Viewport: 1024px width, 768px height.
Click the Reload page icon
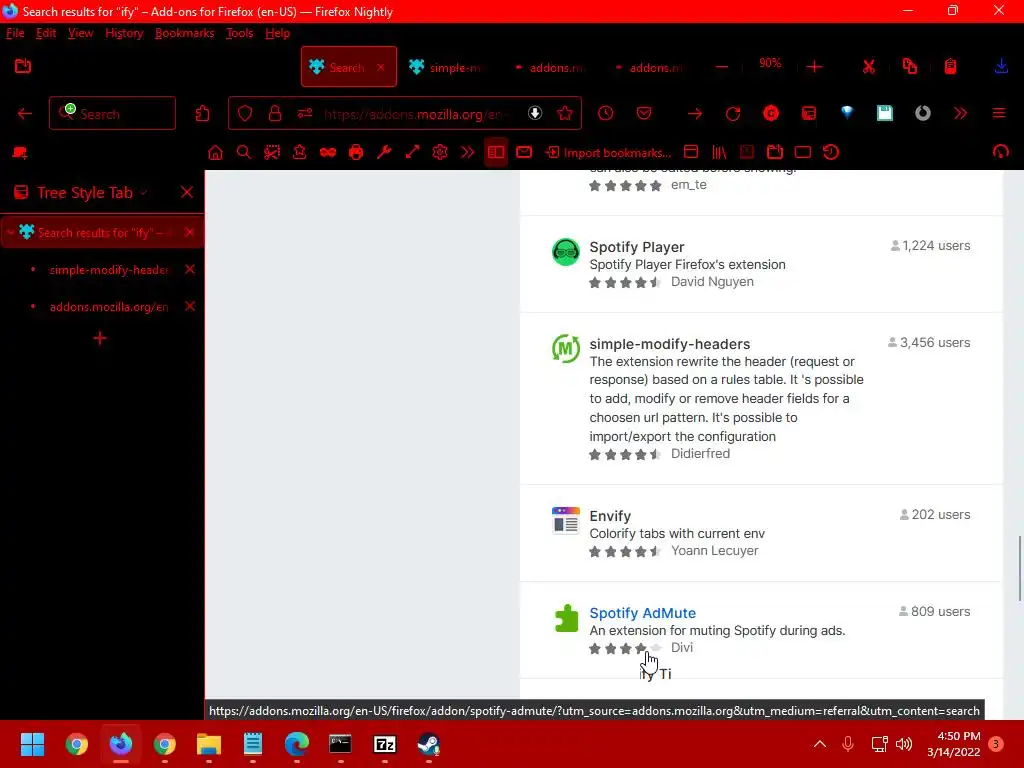(x=733, y=114)
